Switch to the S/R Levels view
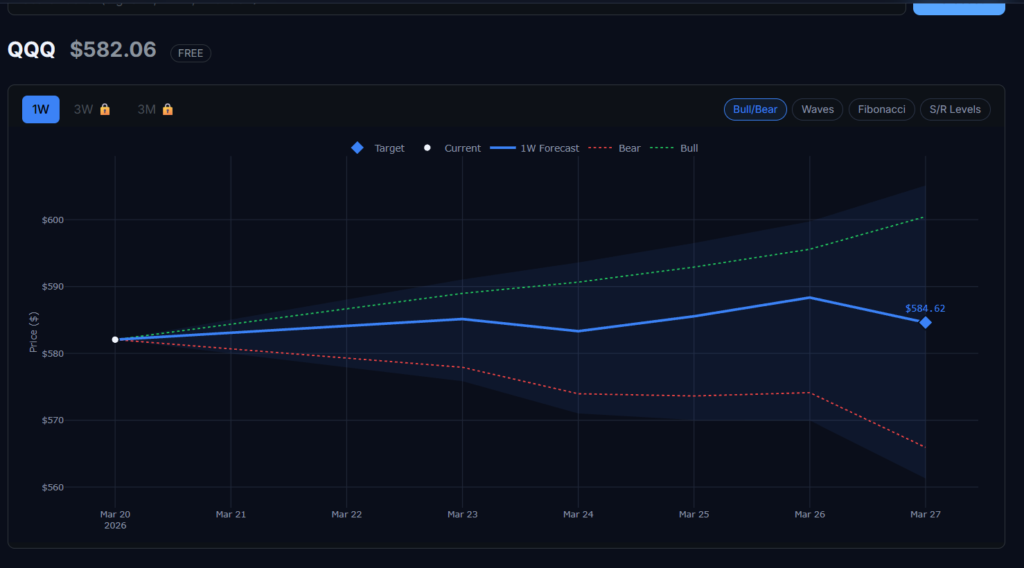Screen dimensions: 1024x568 tap(955, 109)
